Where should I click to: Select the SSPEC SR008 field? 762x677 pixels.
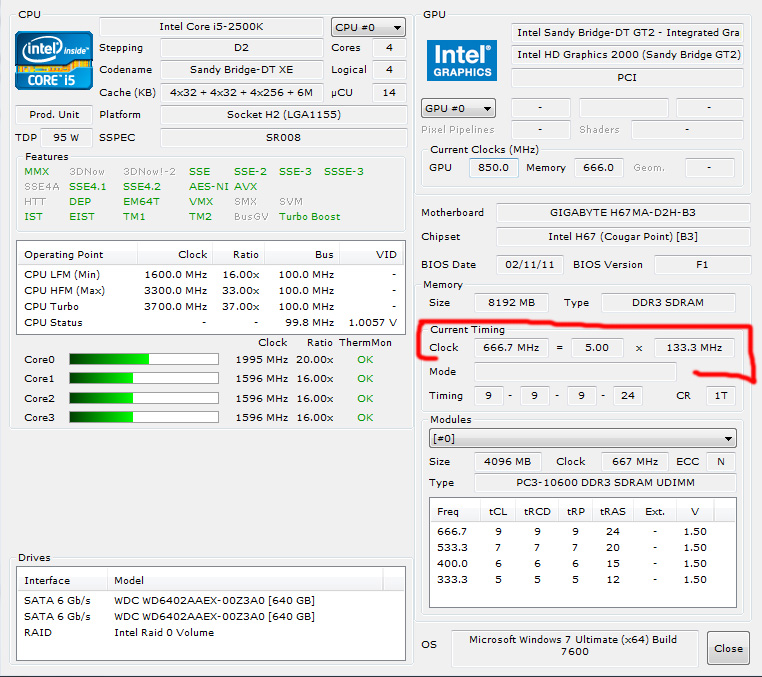284,138
